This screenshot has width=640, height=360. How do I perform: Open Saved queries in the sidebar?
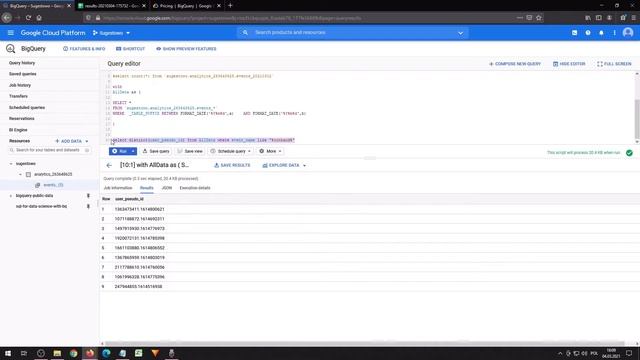tap(23, 74)
